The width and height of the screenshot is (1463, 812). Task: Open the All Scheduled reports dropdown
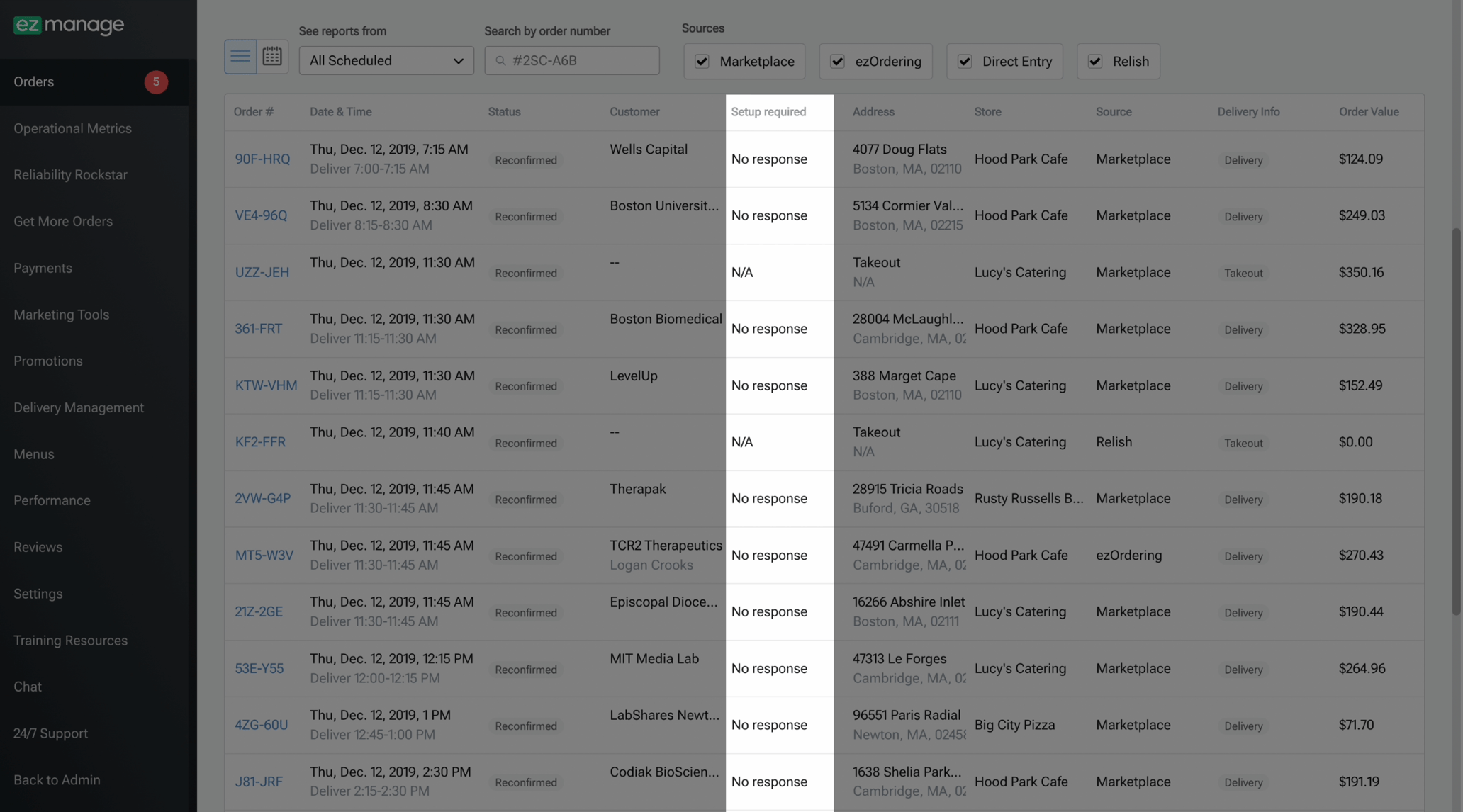click(x=386, y=61)
